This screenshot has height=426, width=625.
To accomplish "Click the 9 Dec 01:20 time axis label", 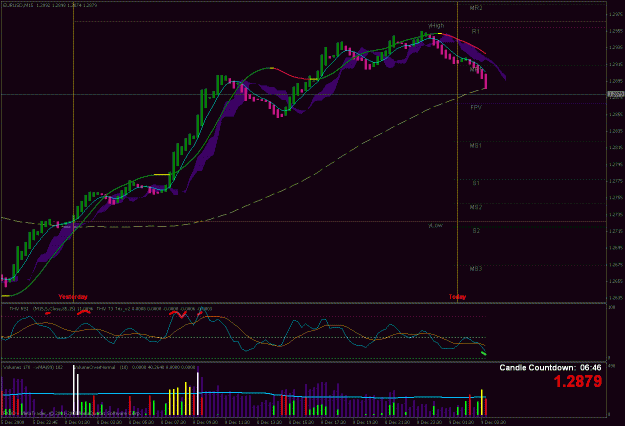I will coord(462,422).
